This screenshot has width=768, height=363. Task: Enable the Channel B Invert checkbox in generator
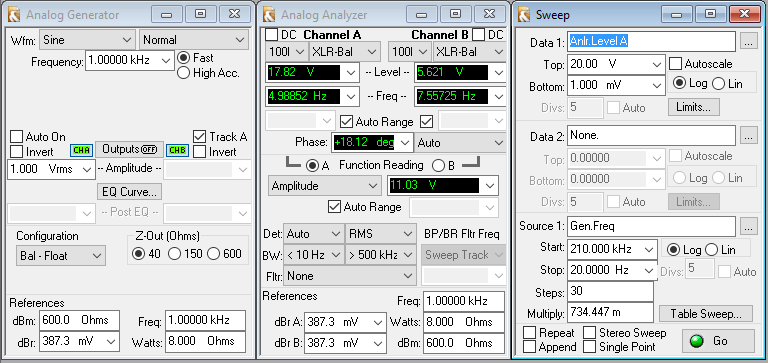(199, 152)
